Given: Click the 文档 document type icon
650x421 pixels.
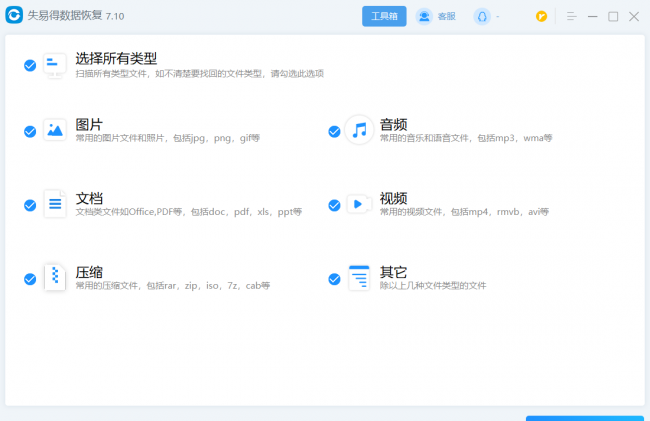Looking at the screenshot, I should [x=55, y=204].
